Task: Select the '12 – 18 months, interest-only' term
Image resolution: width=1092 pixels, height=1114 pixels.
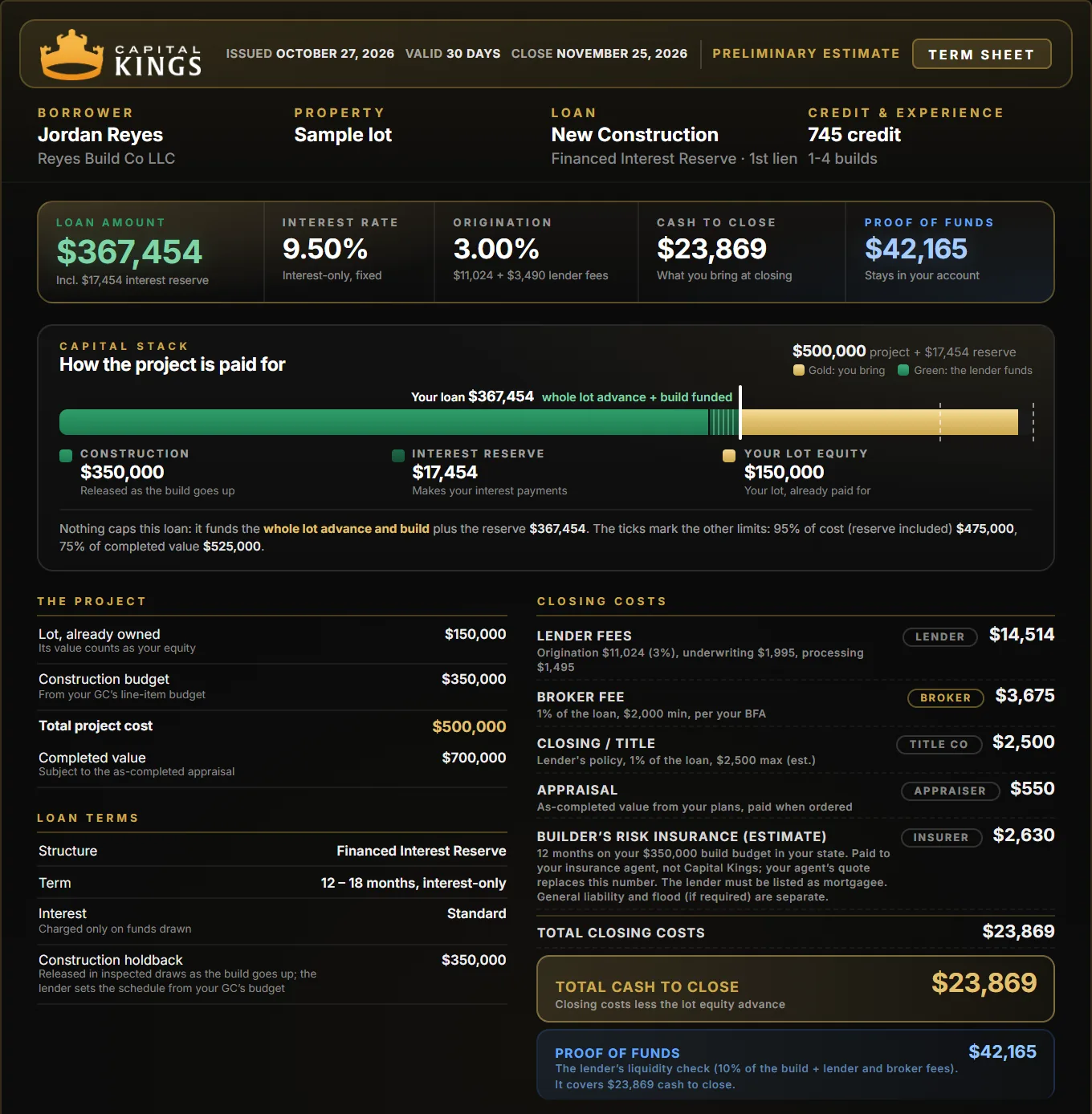Action: coord(414,883)
